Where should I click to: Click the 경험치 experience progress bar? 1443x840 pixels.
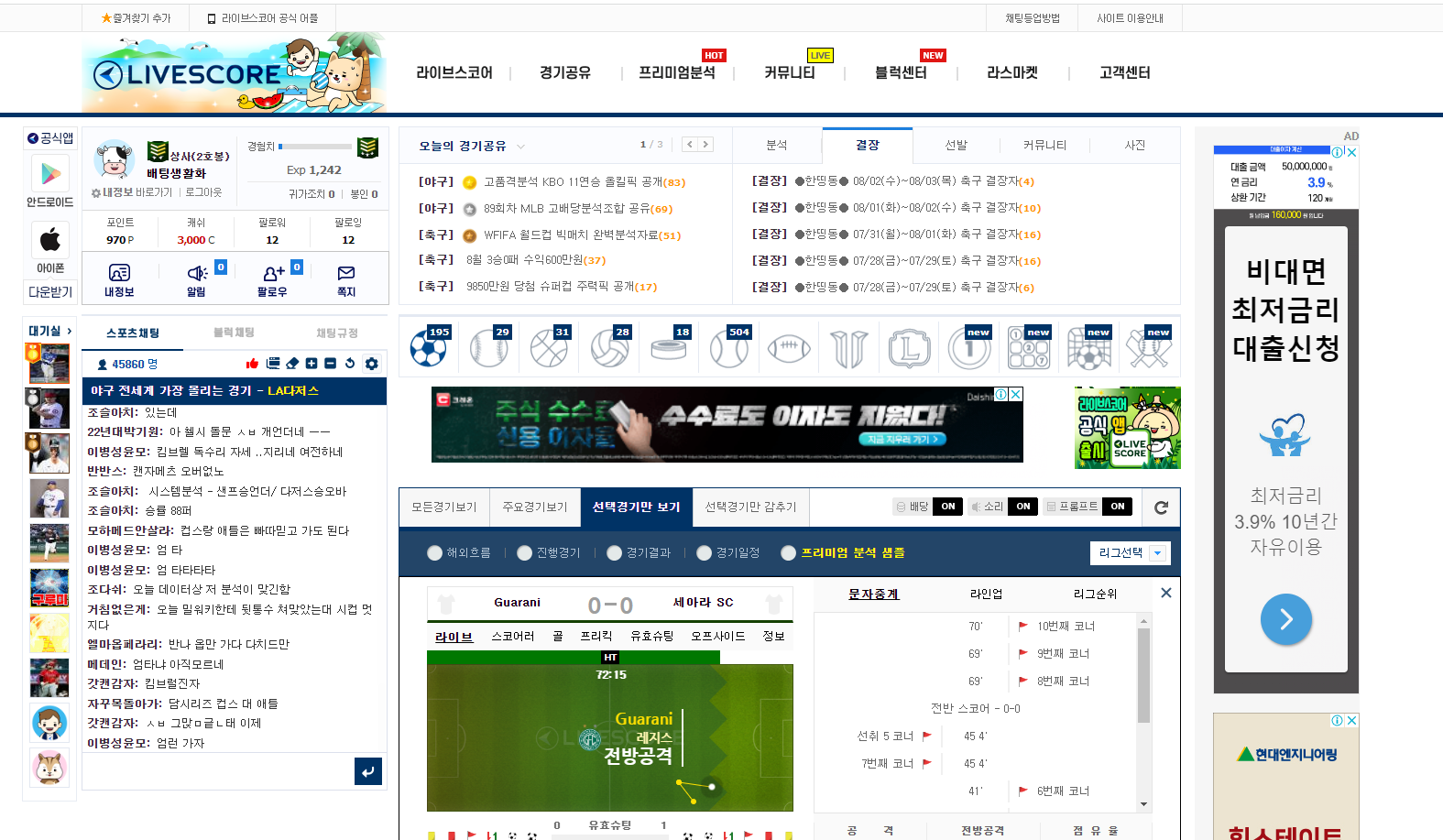(315, 147)
